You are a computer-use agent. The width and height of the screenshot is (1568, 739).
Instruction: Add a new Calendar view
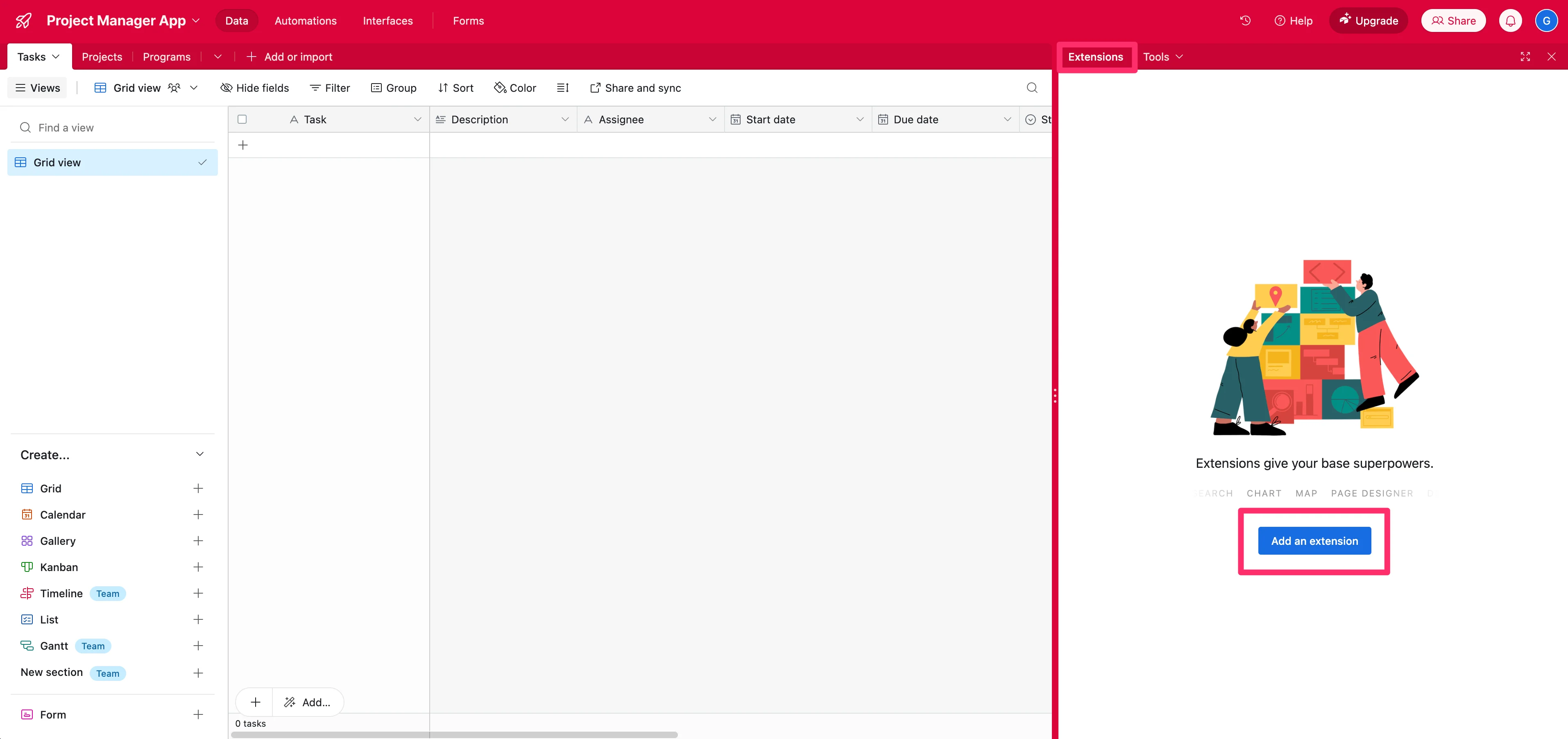point(198,515)
